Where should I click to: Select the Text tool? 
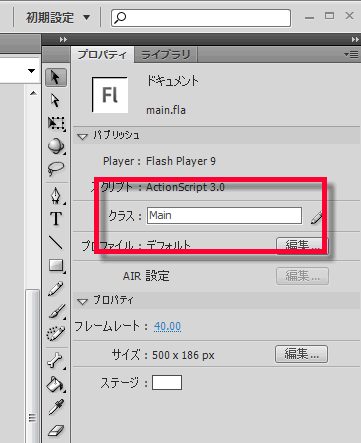(56, 219)
